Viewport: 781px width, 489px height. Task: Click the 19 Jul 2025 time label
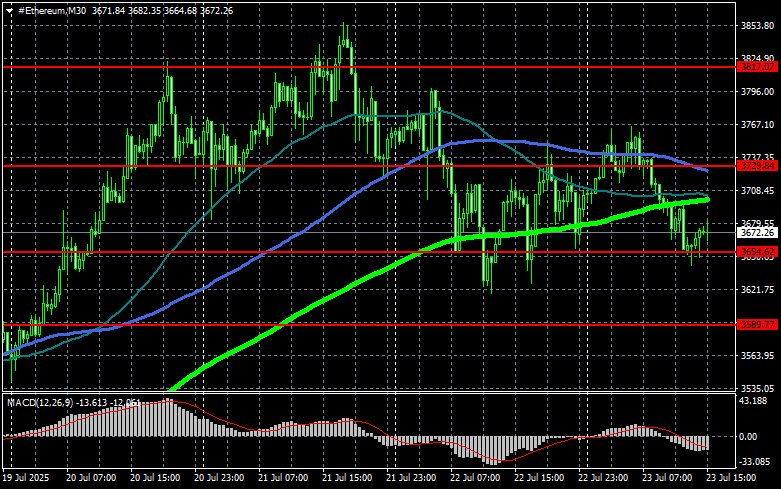coord(26,478)
